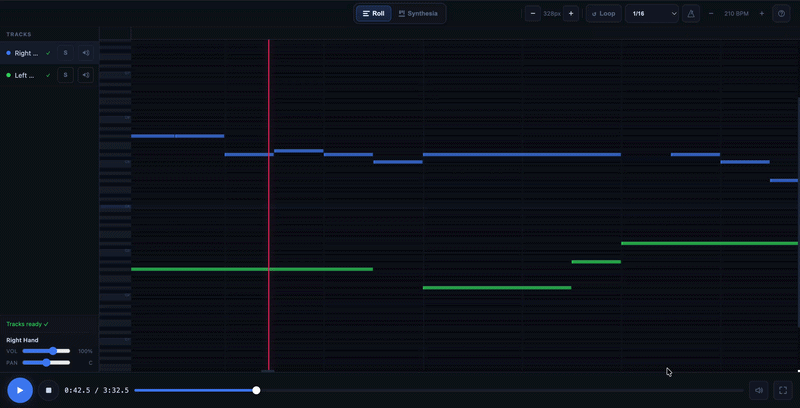
Task: Solo the Left Hand track
Action: [x=65, y=75]
